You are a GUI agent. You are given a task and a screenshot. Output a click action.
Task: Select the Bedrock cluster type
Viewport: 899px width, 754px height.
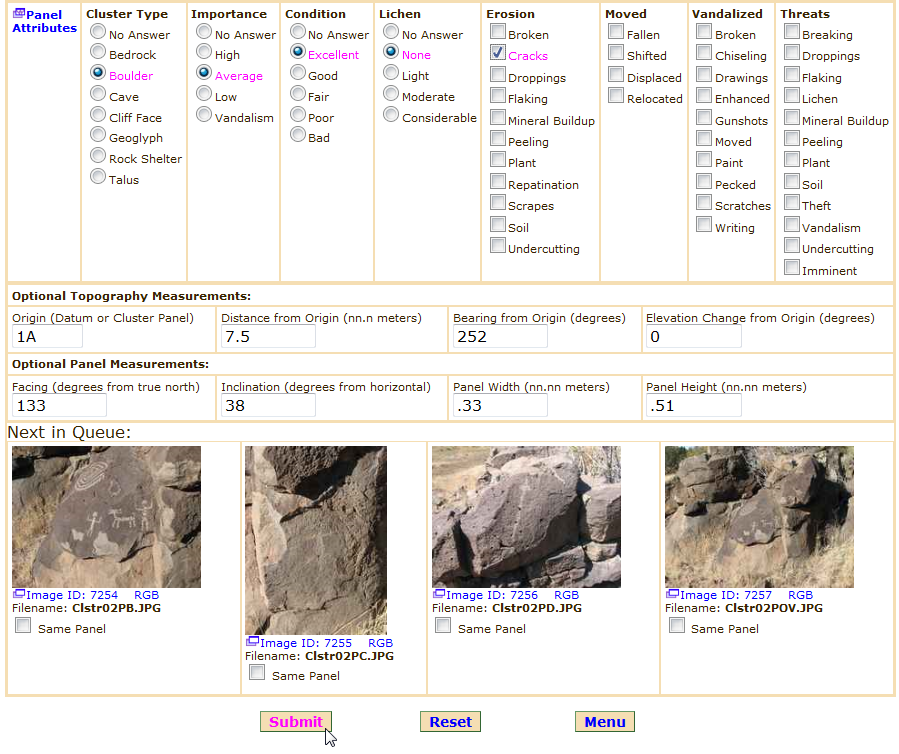pos(98,54)
